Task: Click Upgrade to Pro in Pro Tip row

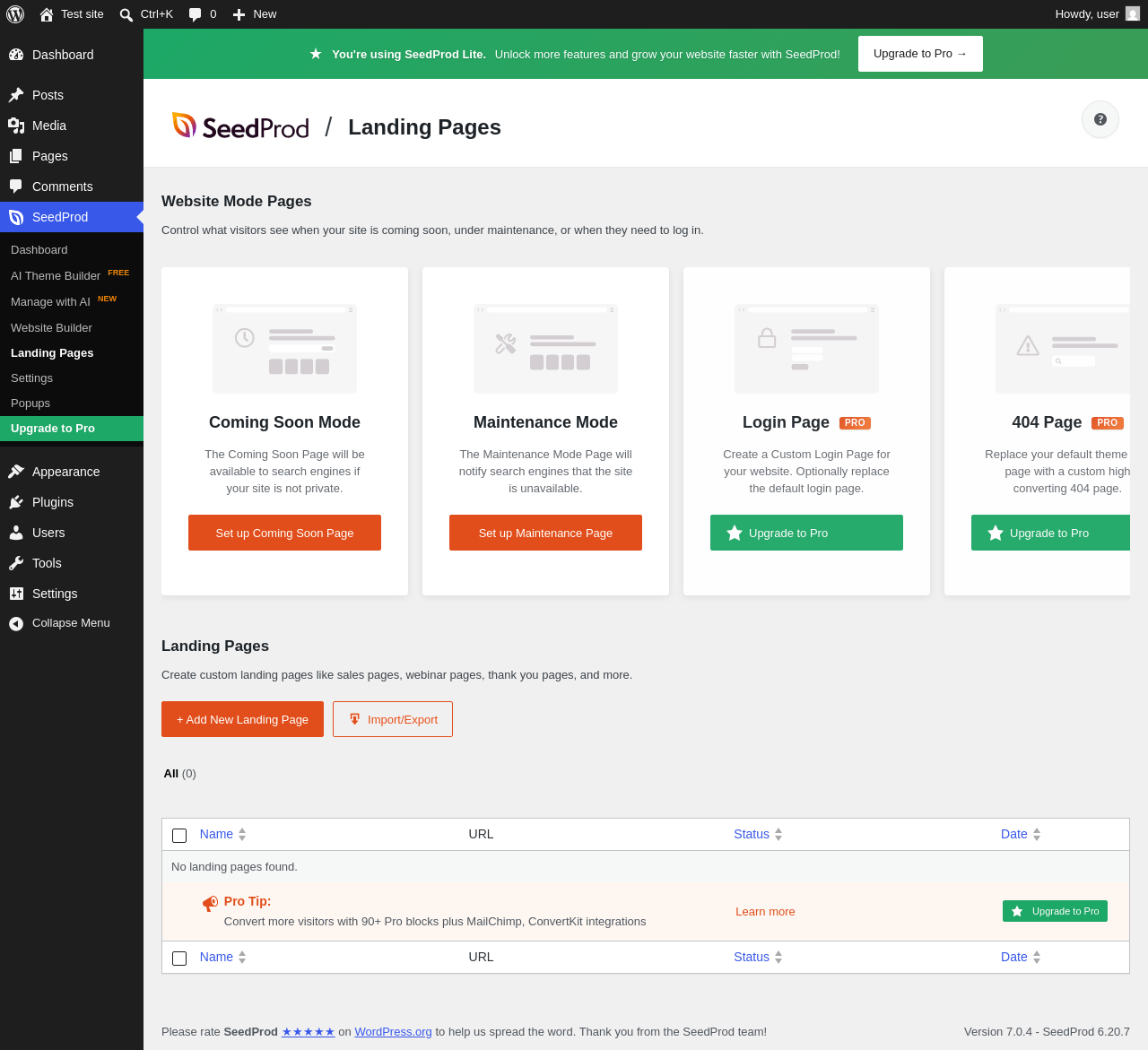Action: click(1055, 911)
